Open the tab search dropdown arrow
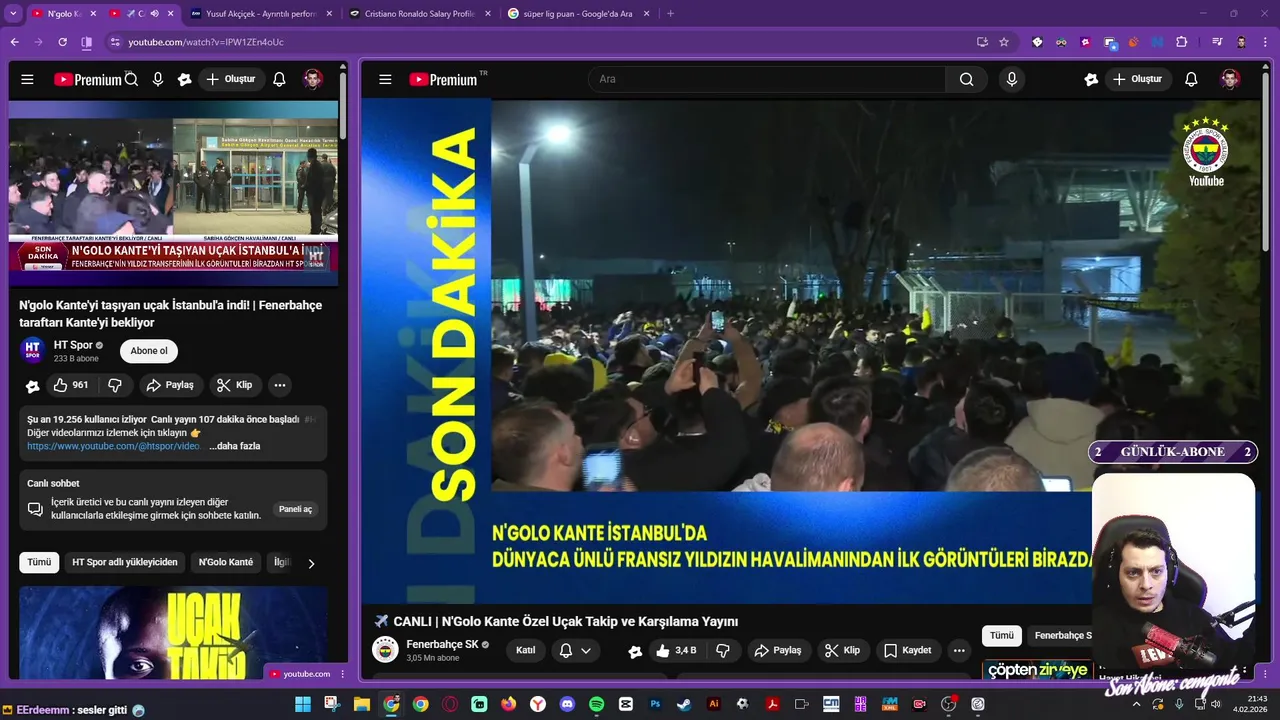Screen dimensions: 1280x720 tap(13, 13)
